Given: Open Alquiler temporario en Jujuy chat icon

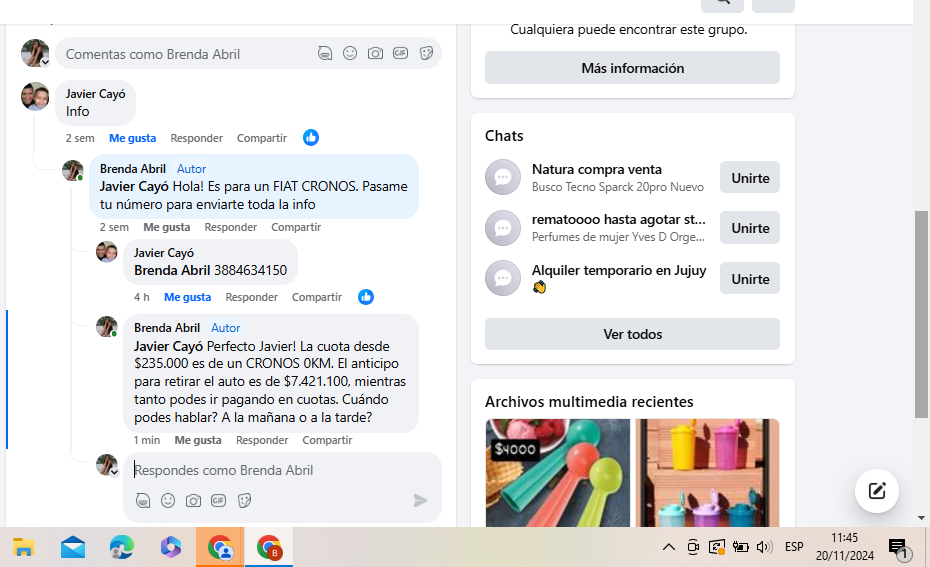Looking at the screenshot, I should click(503, 278).
